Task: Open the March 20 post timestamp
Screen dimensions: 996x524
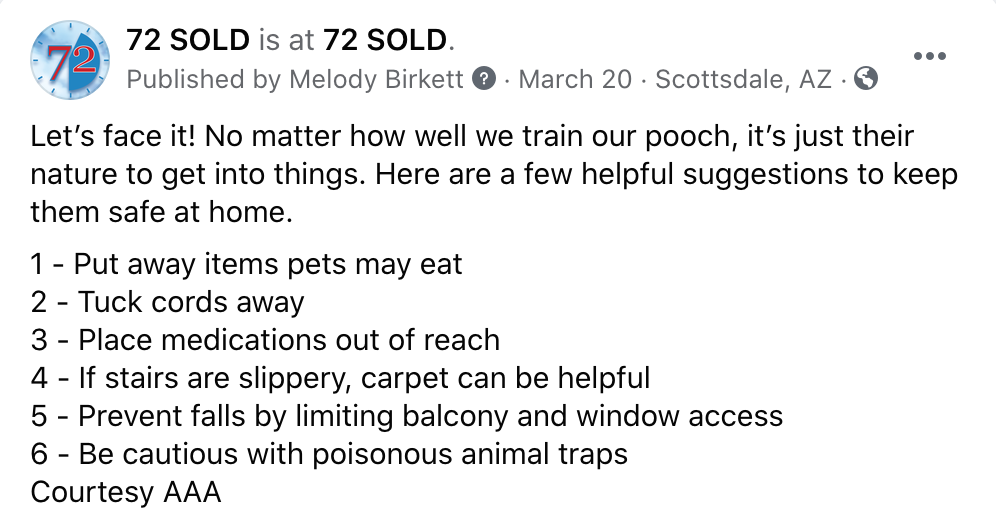Action: [x=575, y=79]
